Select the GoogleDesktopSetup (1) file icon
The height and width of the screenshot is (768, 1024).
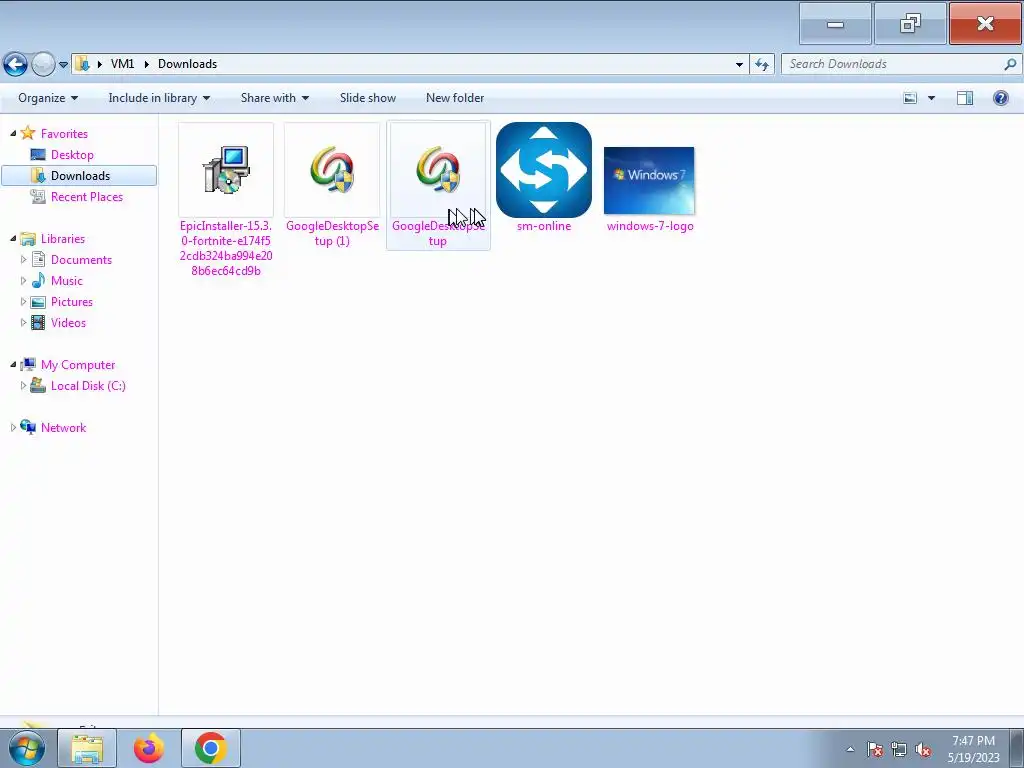(332, 170)
